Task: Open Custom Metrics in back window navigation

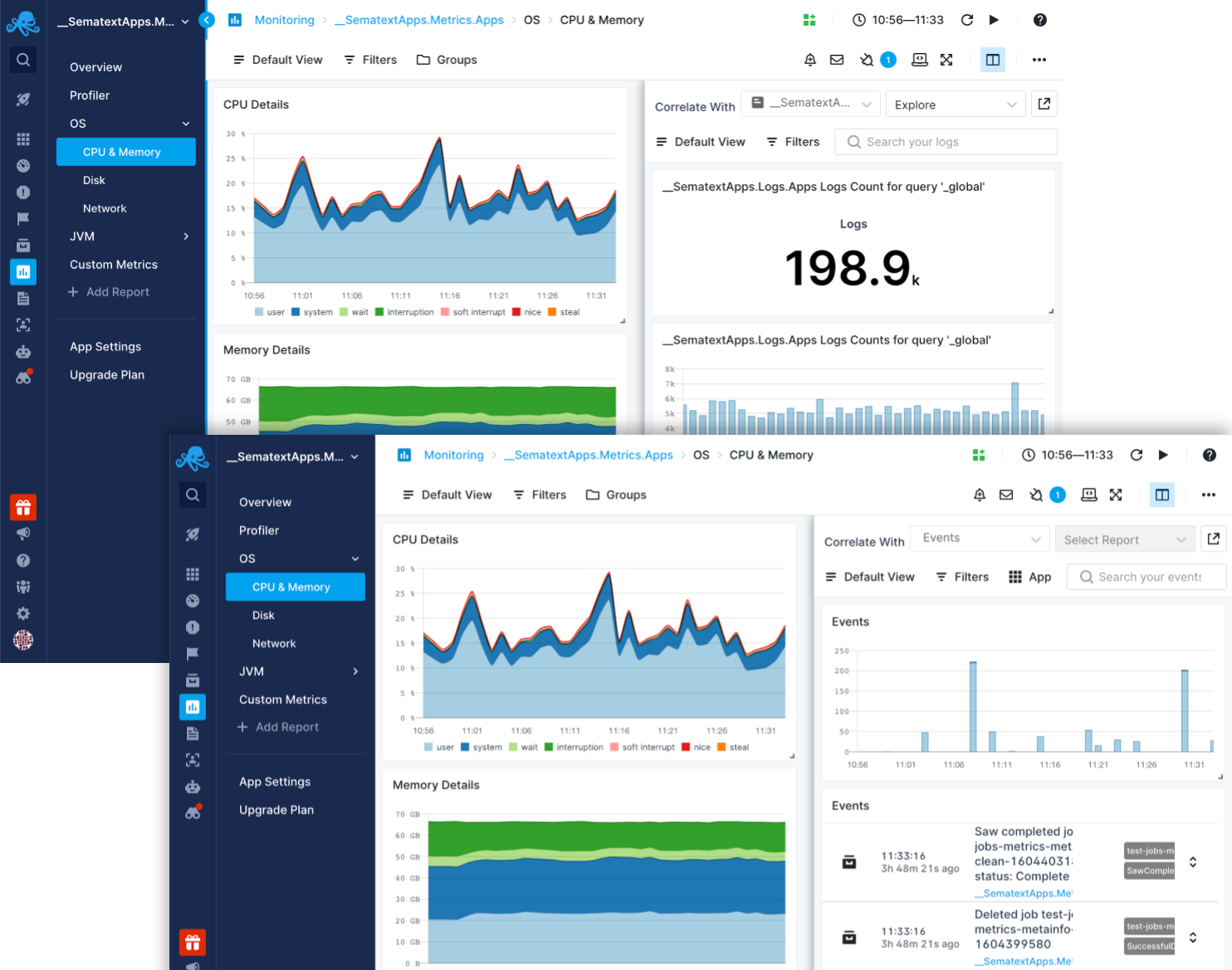Action: pos(114,265)
